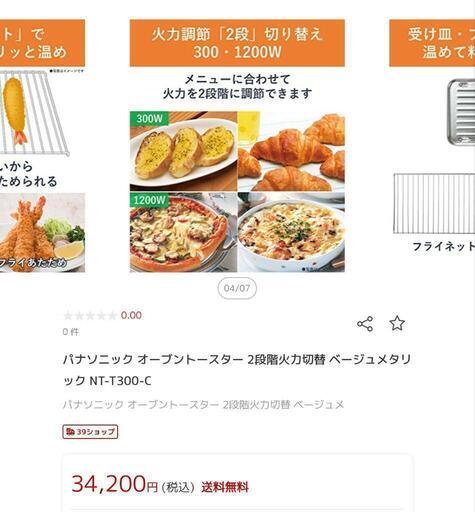Click the 34,200円 price
The image size is (475, 512).
[x=114, y=484]
